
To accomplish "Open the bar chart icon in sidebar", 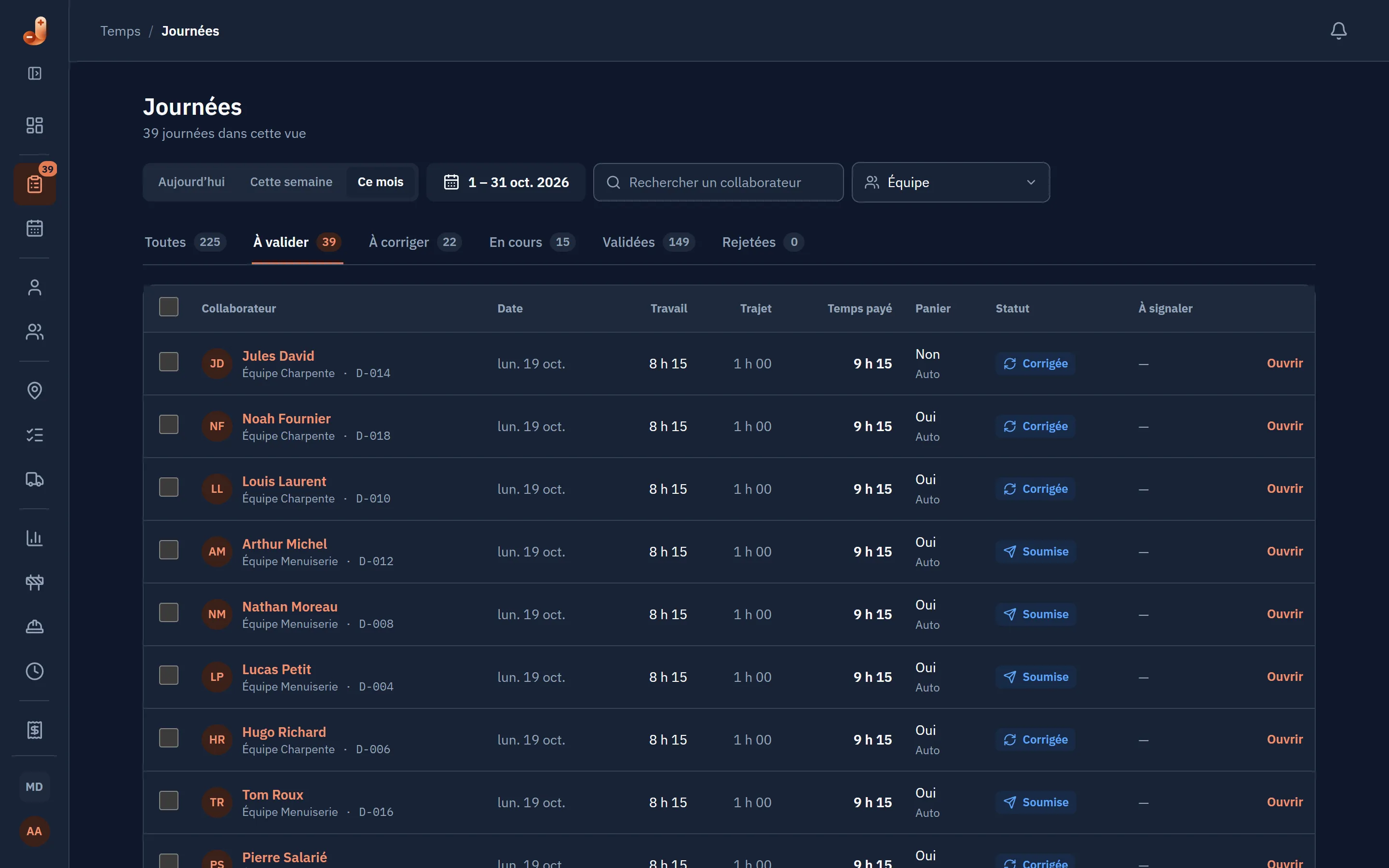I will pyautogui.click(x=34, y=538).
